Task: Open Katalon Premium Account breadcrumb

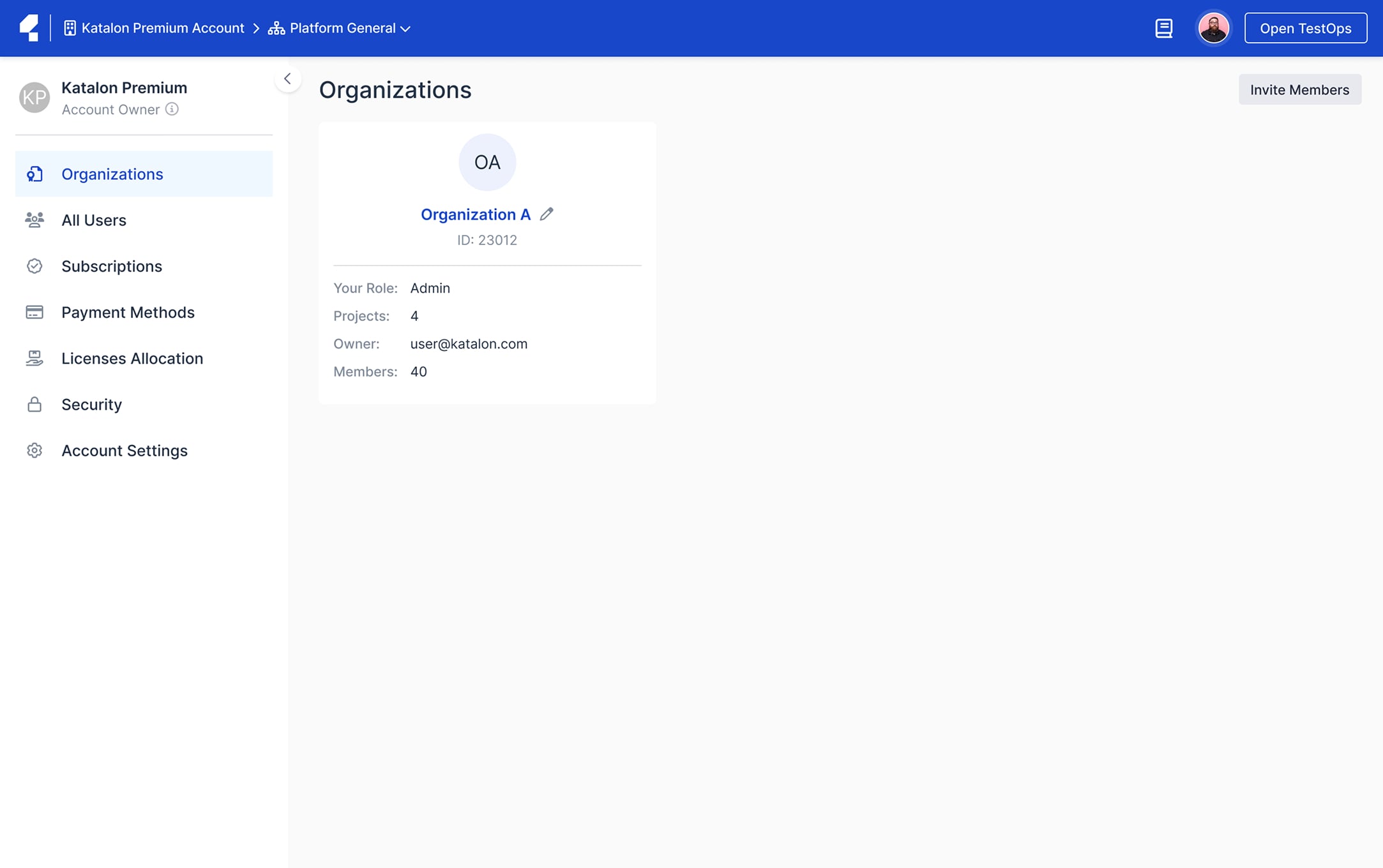Action: coord(155,28)
